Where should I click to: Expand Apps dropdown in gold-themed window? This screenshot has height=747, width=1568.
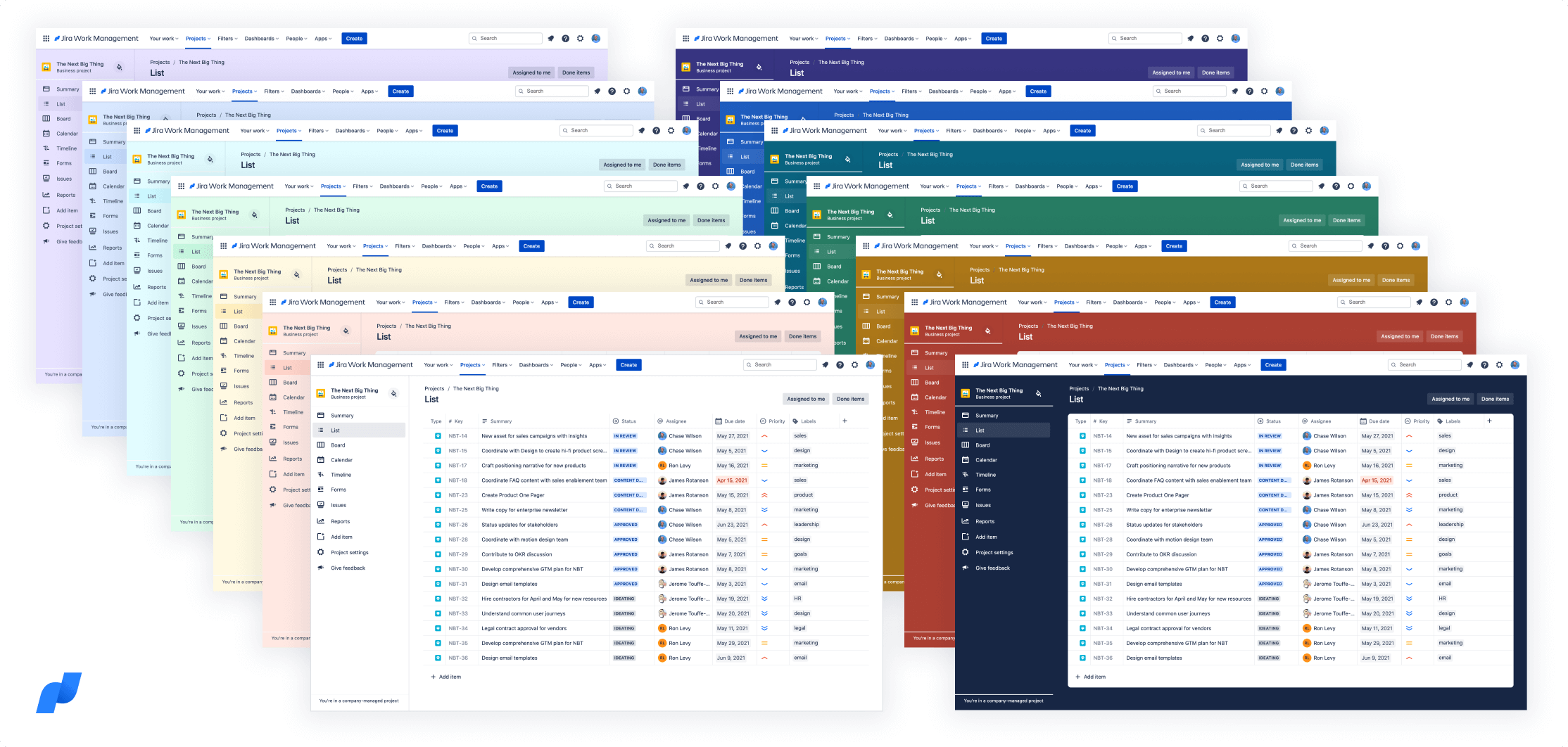pyautogui.click(x=1143, y=246)
